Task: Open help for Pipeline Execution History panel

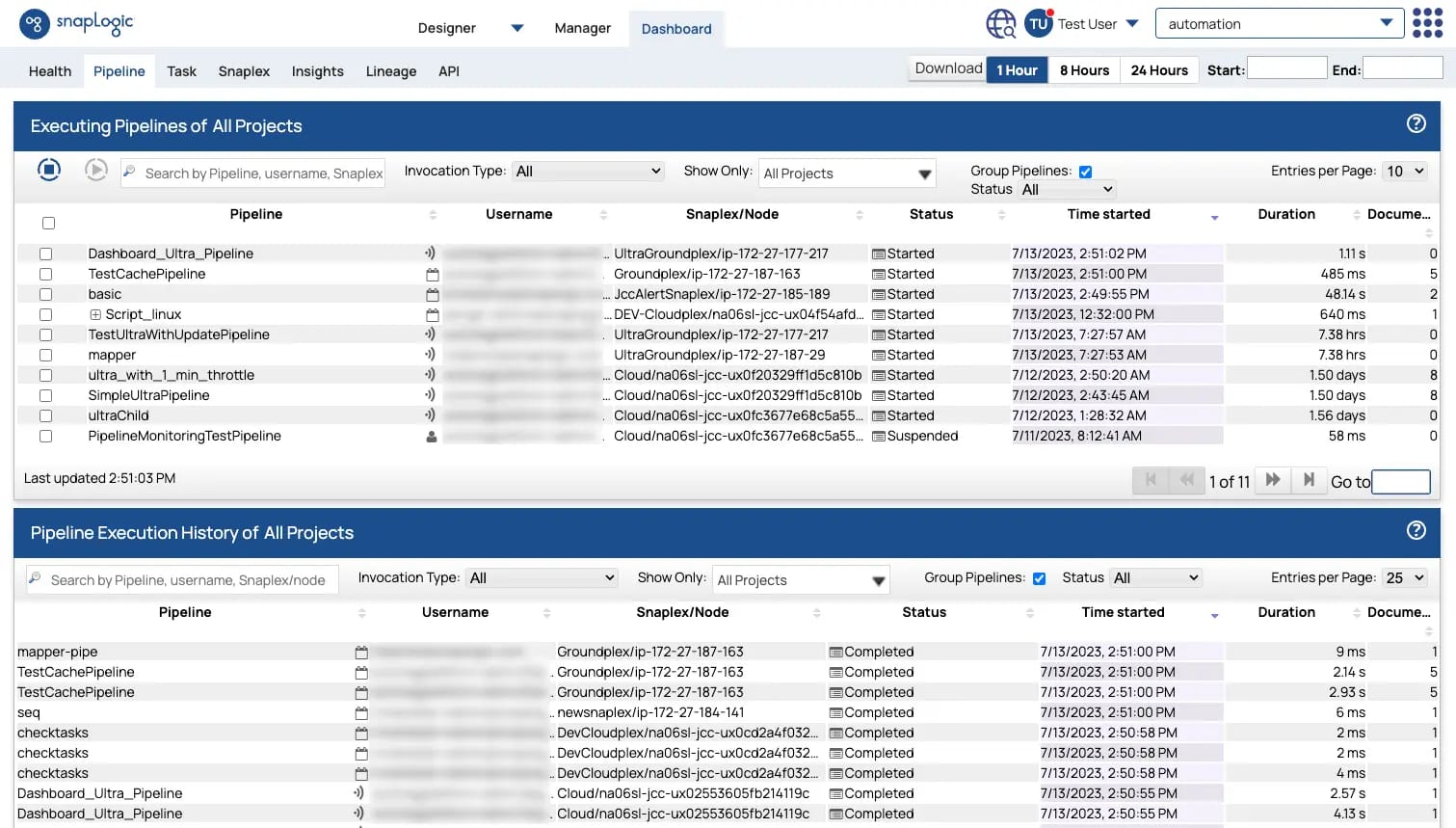Action: point(1416,530)
